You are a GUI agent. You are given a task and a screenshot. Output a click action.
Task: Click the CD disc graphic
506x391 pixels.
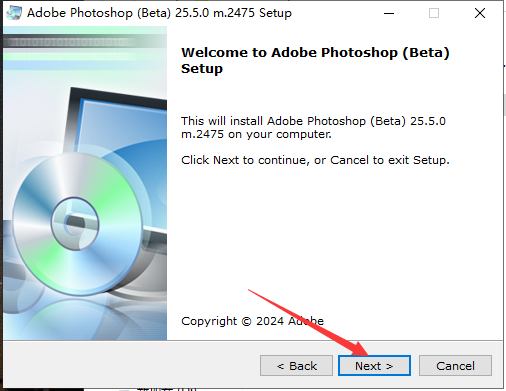click(78, 224)
